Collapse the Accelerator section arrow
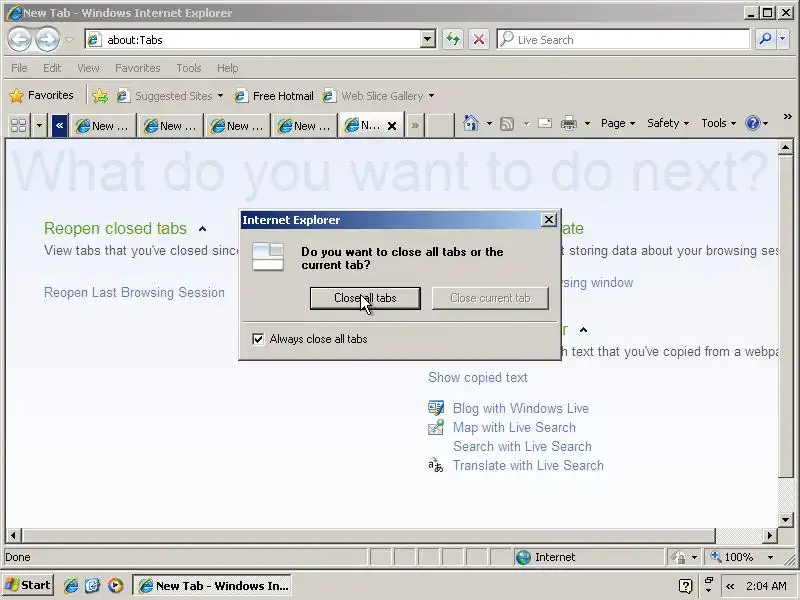The image size is (800, 600). [x=583, y=330]
